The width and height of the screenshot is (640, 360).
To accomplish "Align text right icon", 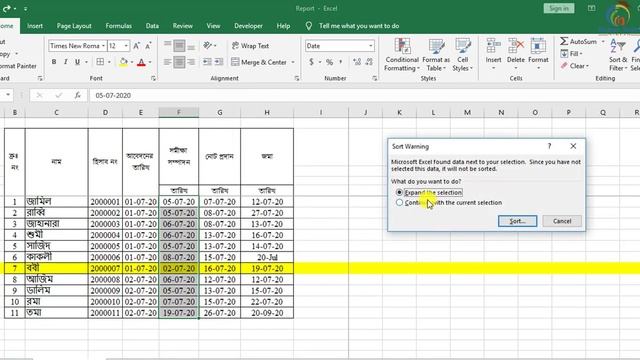I will click(191, 62).
